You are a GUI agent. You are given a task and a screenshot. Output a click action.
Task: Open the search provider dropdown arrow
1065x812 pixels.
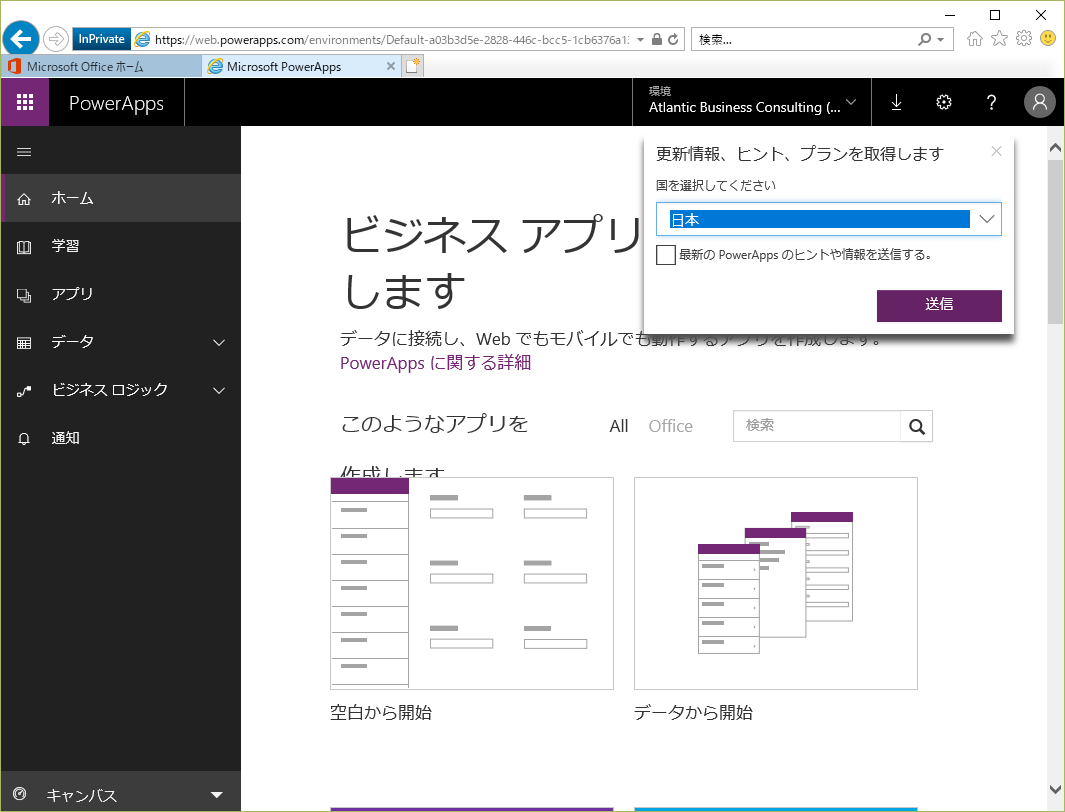click(941, 39)
